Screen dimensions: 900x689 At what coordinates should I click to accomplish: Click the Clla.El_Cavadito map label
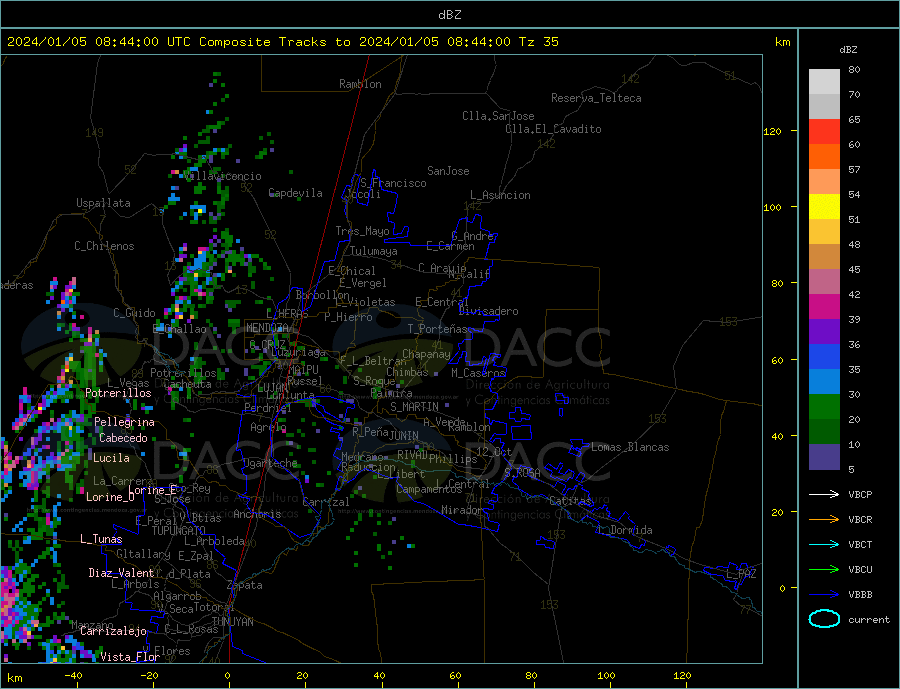click(553, 129)
